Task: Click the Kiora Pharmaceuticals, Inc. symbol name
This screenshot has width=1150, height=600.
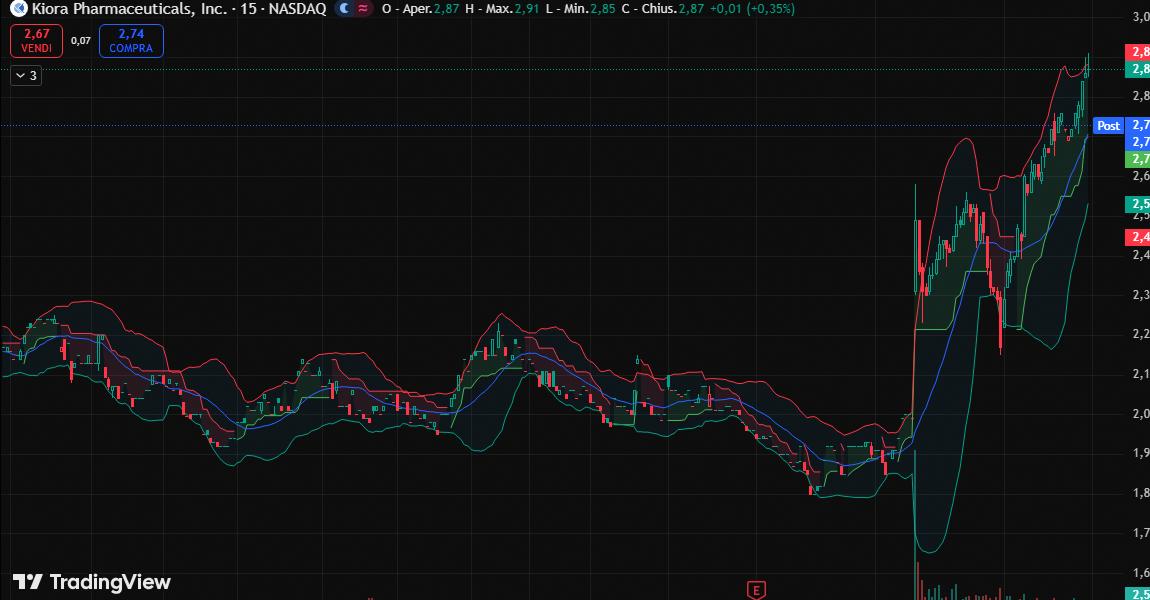Action: (129, 9)
